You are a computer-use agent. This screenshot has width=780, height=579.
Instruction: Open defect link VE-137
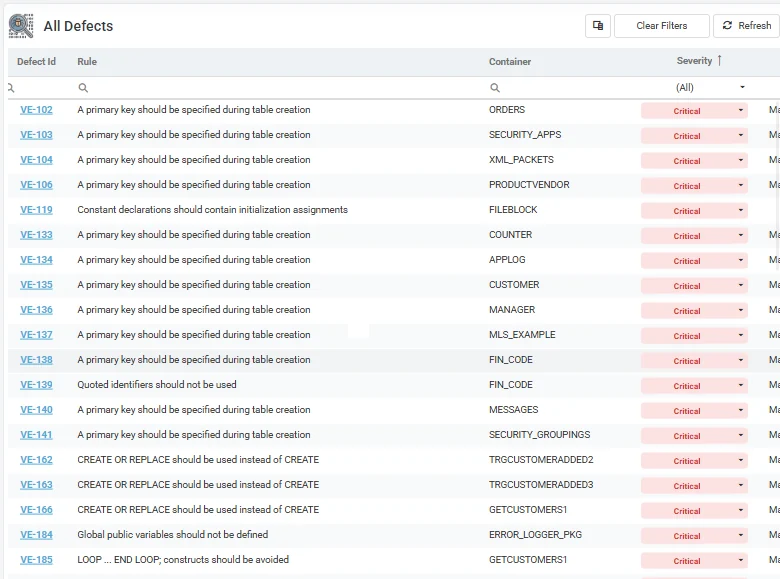tap(36, 335)
